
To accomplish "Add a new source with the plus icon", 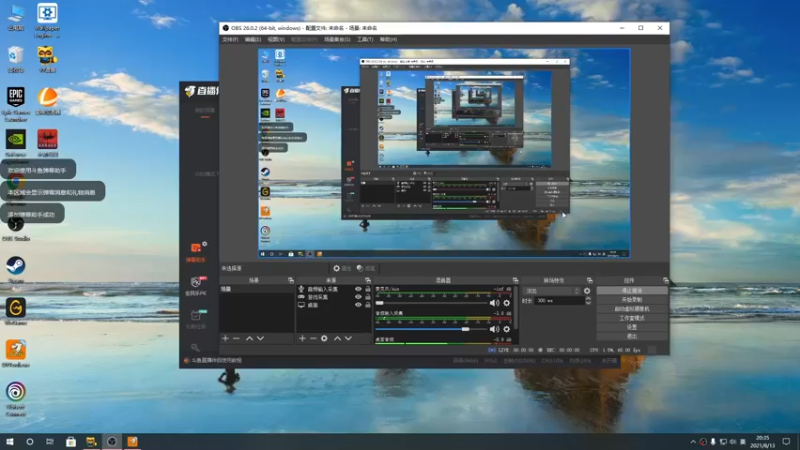I will 302,338.
